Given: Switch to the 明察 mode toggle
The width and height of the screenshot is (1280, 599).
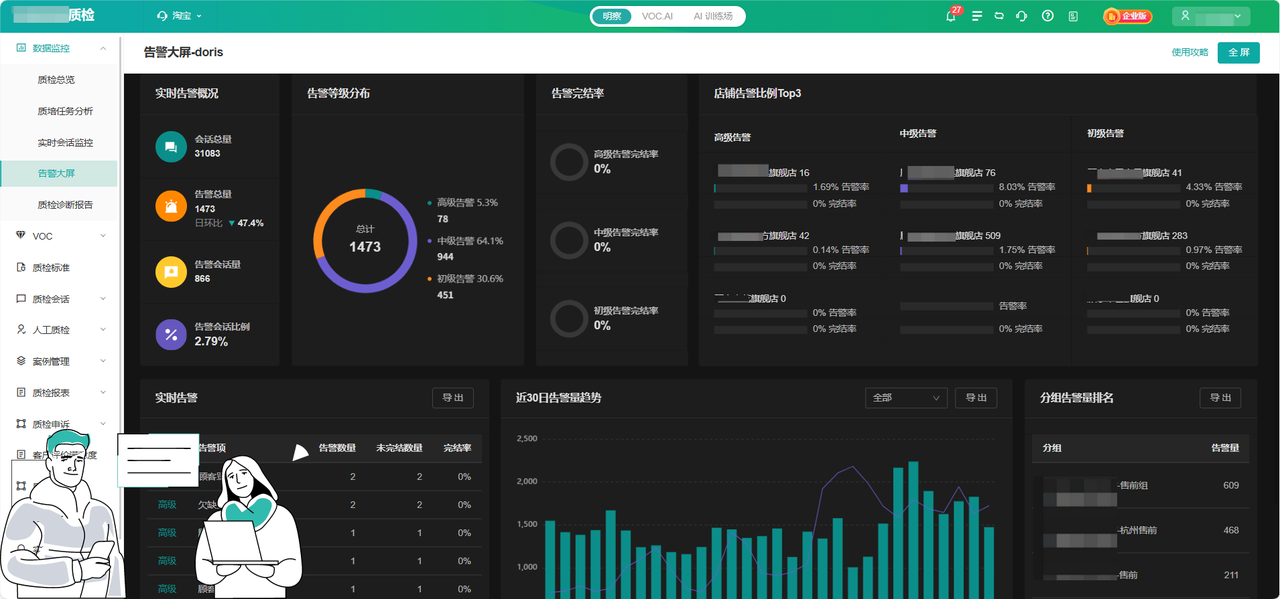Looking at the screenshot, I should [x=611, y=16].
